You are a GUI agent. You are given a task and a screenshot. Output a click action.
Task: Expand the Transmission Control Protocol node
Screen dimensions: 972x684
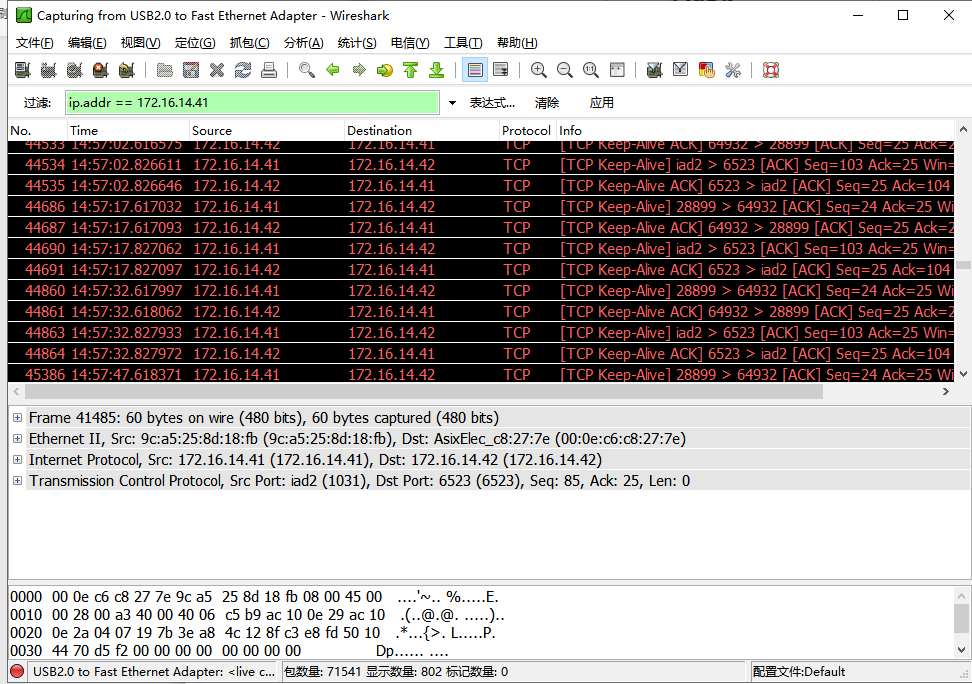click(17, 481)
